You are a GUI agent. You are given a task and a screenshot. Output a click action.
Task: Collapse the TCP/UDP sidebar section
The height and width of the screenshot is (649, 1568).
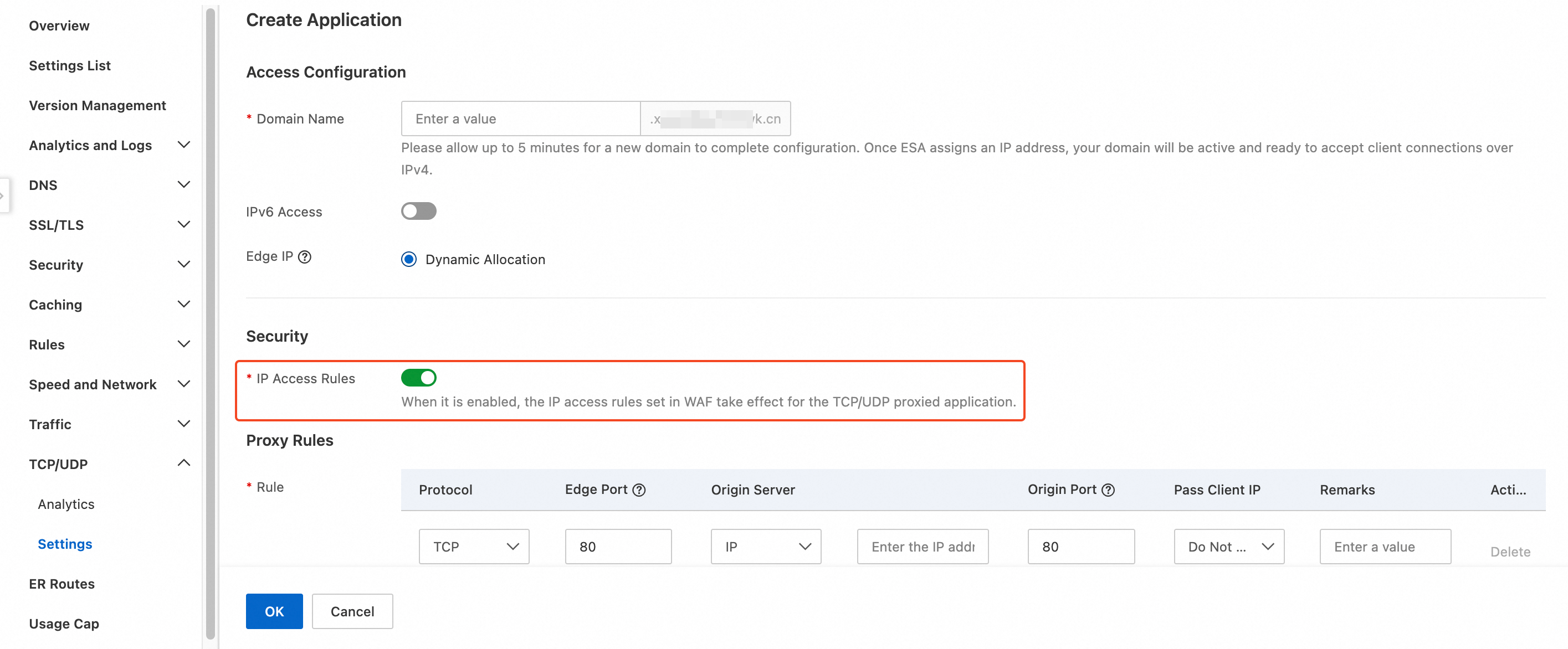coord(183,463)
